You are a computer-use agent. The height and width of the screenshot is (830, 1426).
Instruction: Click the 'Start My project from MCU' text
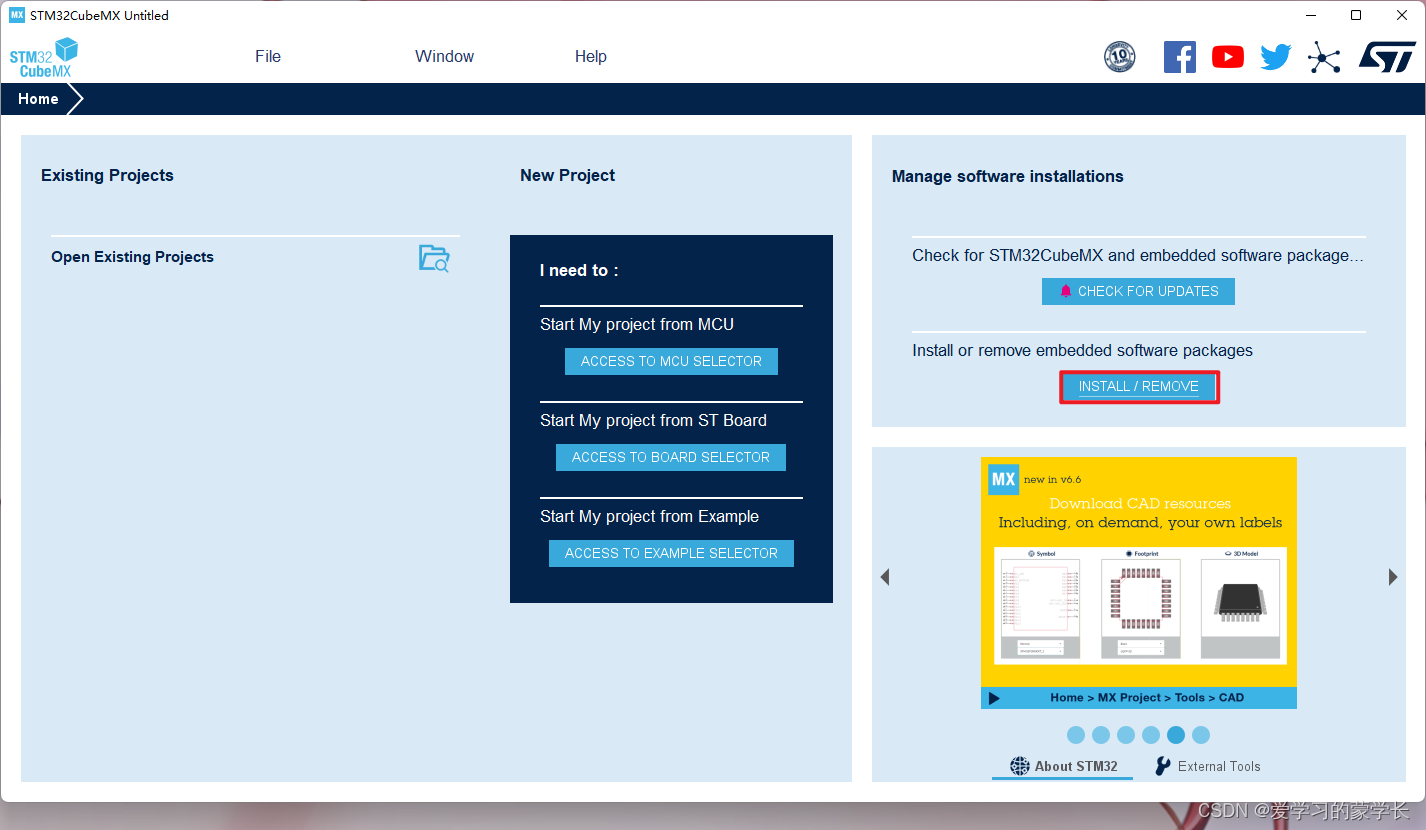(637, 324)
